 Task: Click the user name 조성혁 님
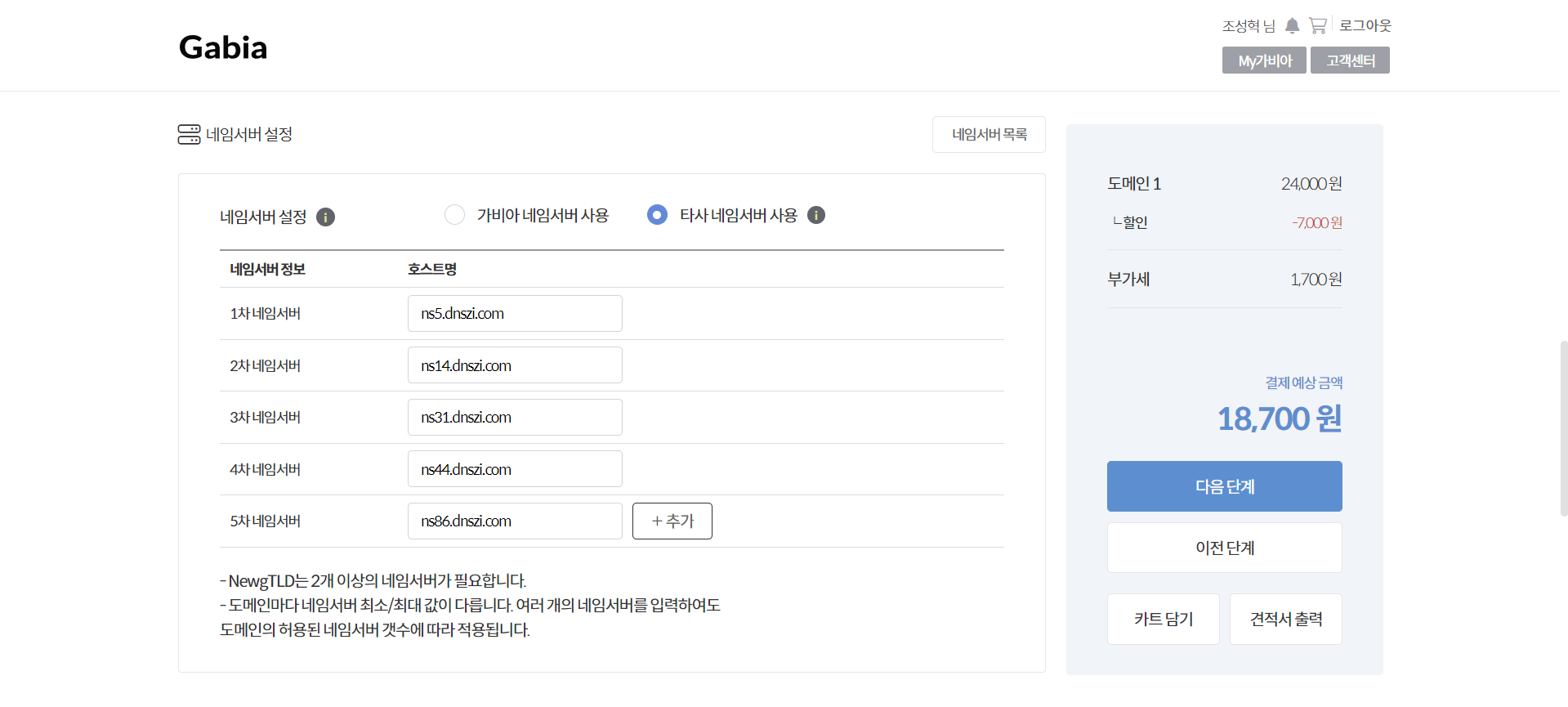click(x=1249, y=26)
